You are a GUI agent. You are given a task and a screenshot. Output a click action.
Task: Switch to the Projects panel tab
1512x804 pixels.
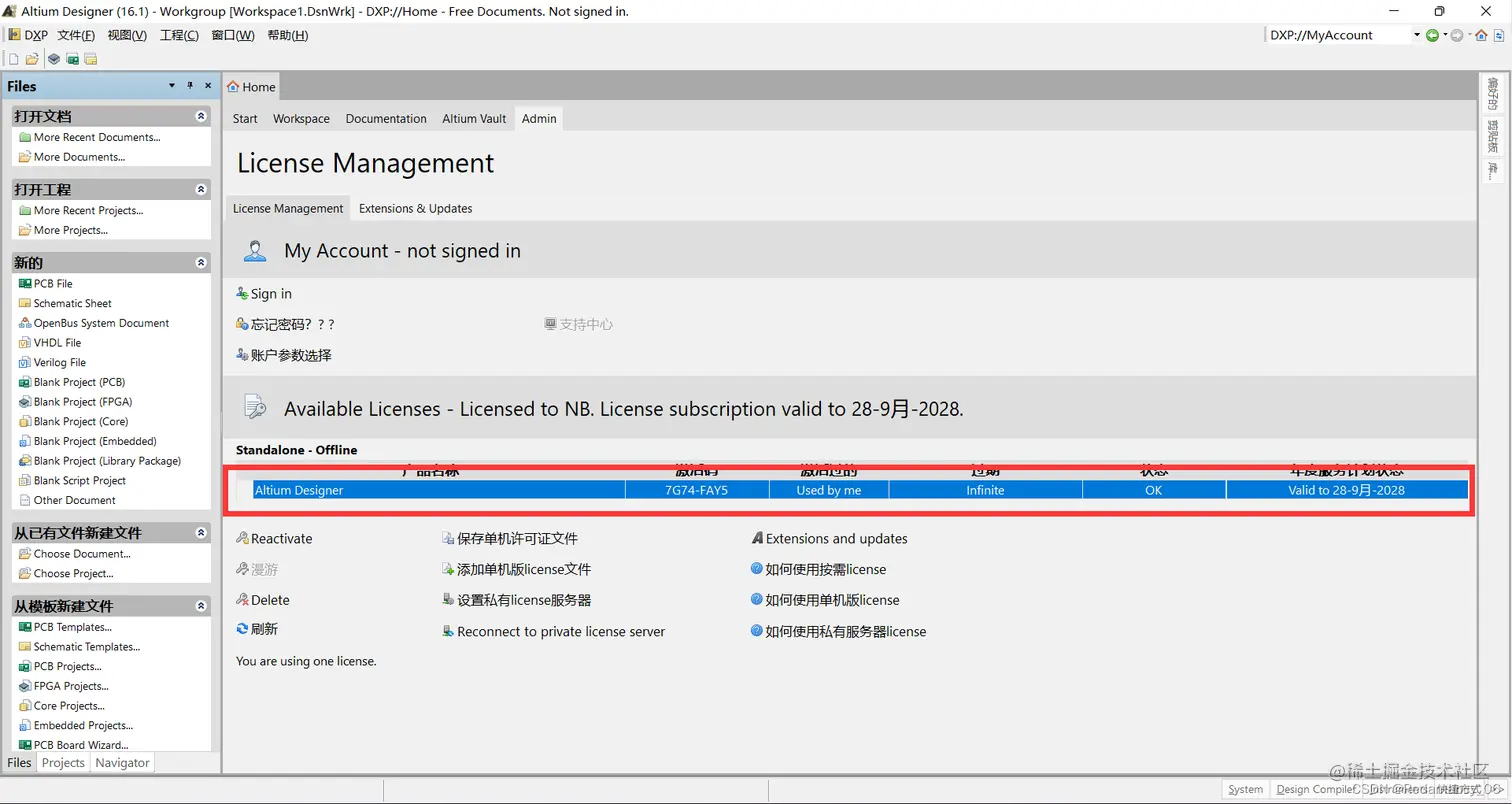63,762
